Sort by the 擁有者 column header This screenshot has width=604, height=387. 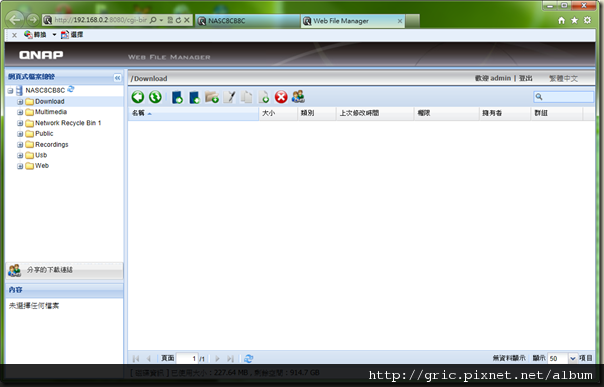pyautogui.click(x=505, y=113)
